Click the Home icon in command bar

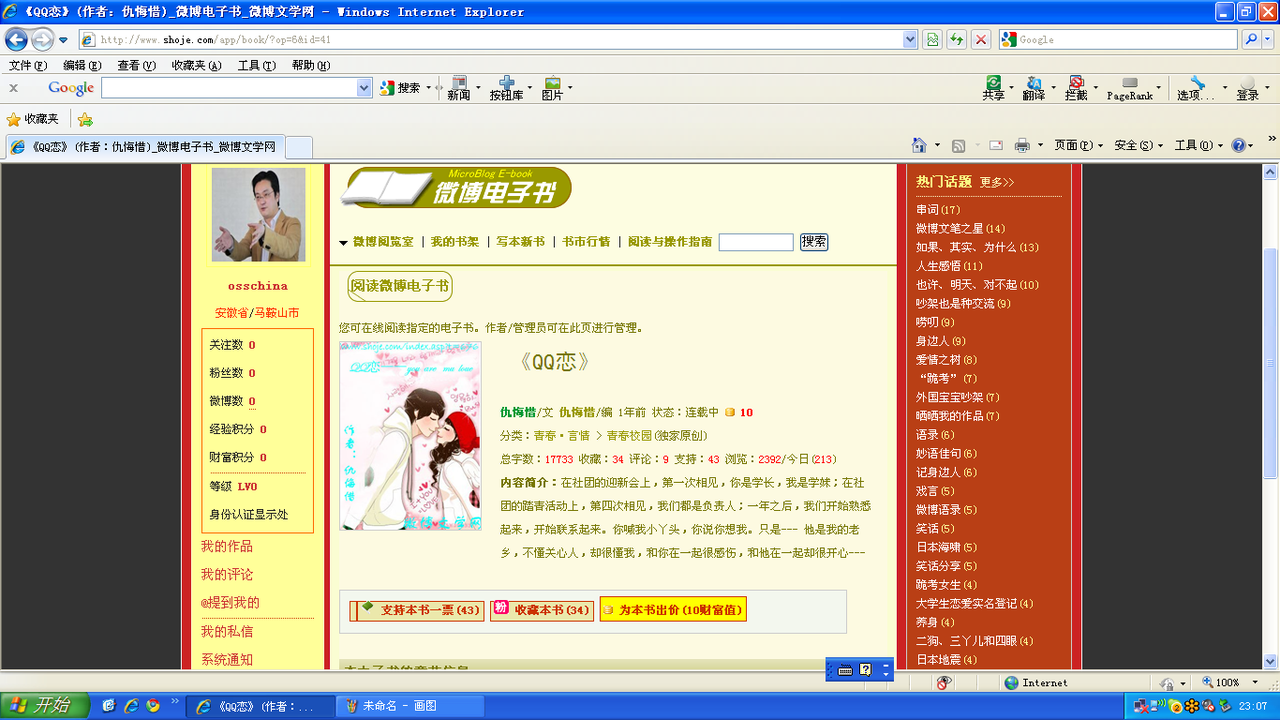(x=919, y=146)
